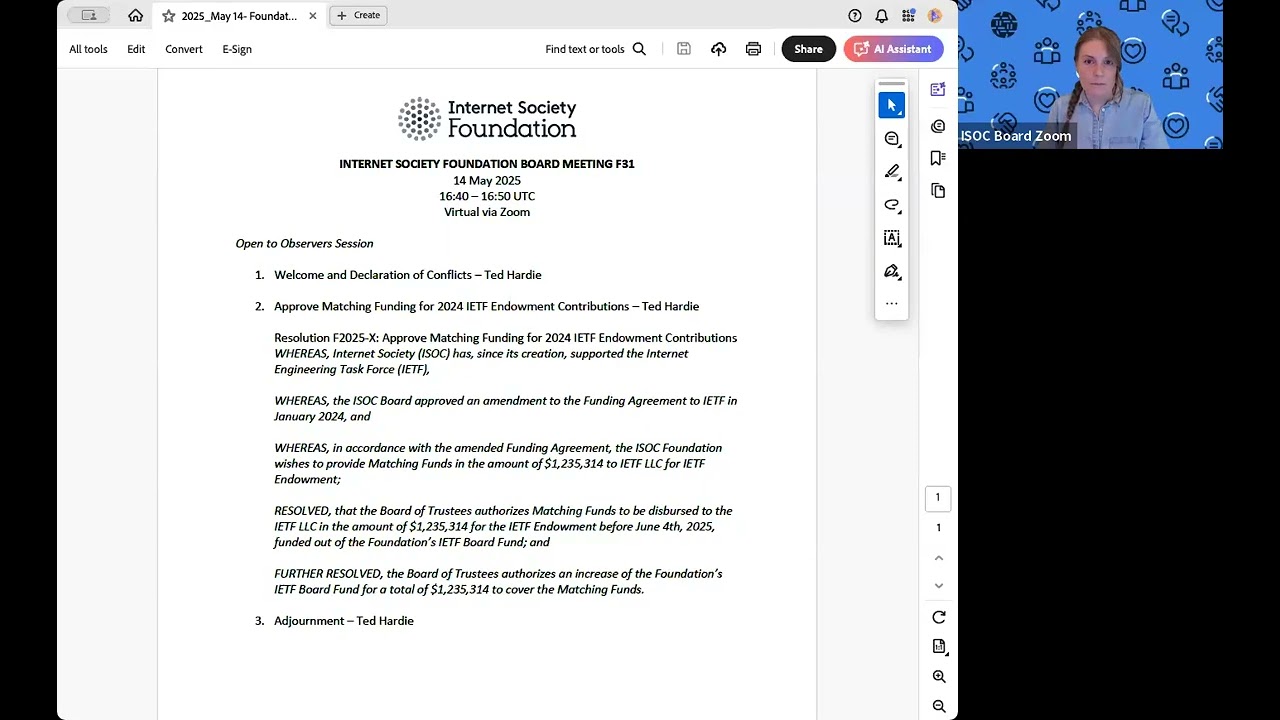Launch the AI Assistant

click(894, 49)
